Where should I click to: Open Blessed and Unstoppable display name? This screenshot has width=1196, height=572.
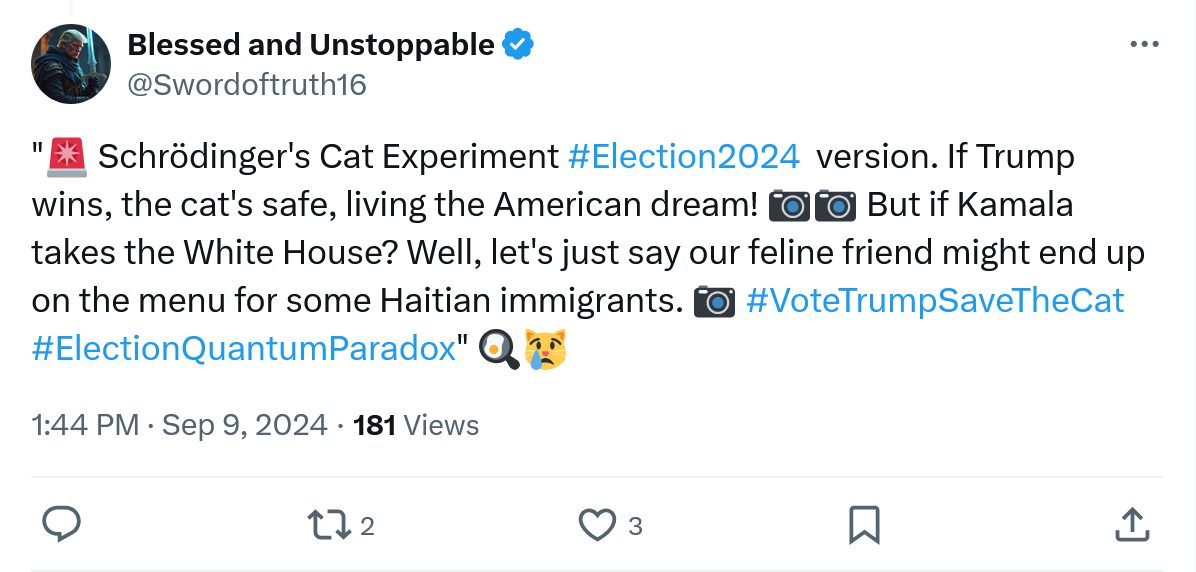pos(311,45)
